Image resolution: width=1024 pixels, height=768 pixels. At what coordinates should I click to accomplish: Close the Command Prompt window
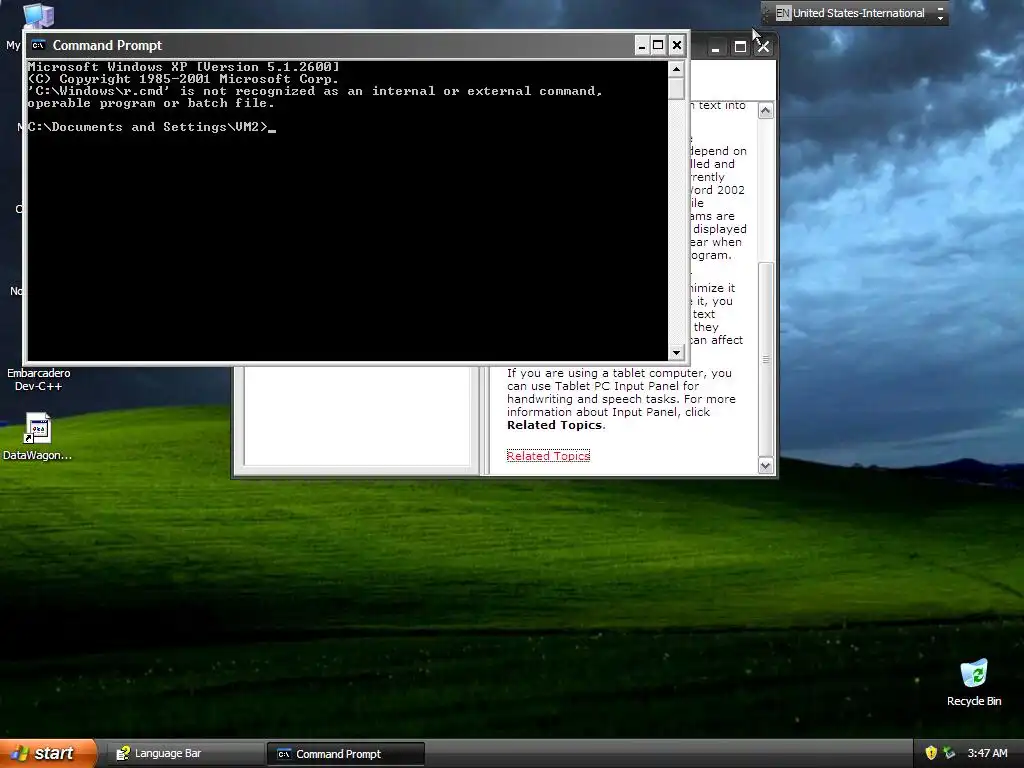point(677,45)
